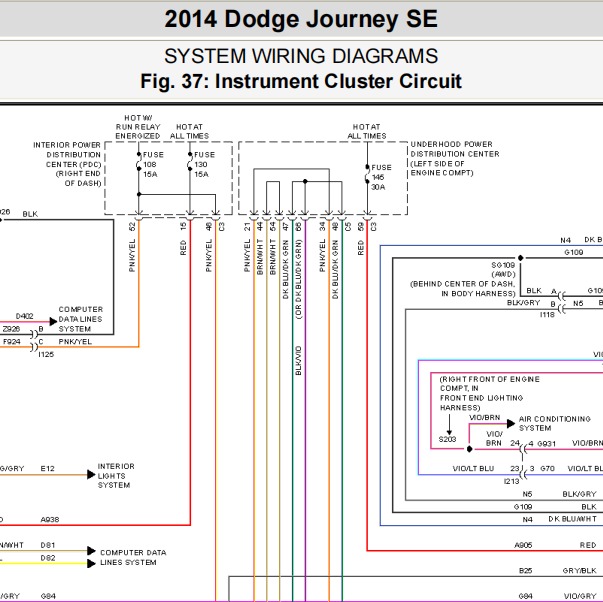Select circuit code "A938"
This screenshot has width=603, height=602.
[50, 520]
